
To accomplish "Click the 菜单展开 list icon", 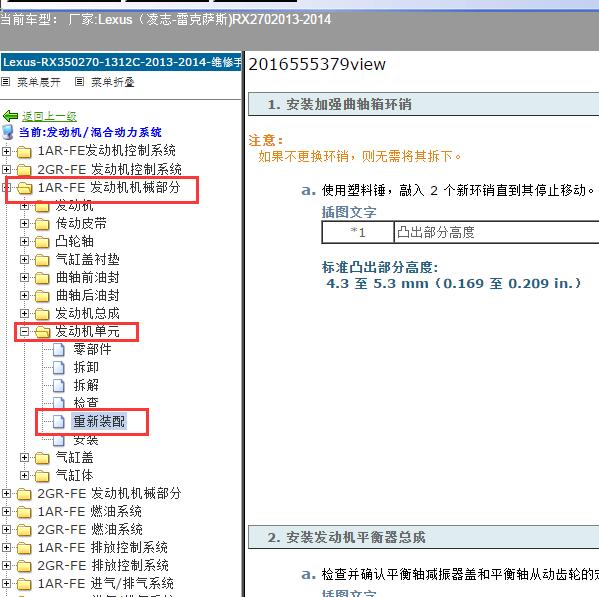I will pyautogui.click(x=5, y=82).
